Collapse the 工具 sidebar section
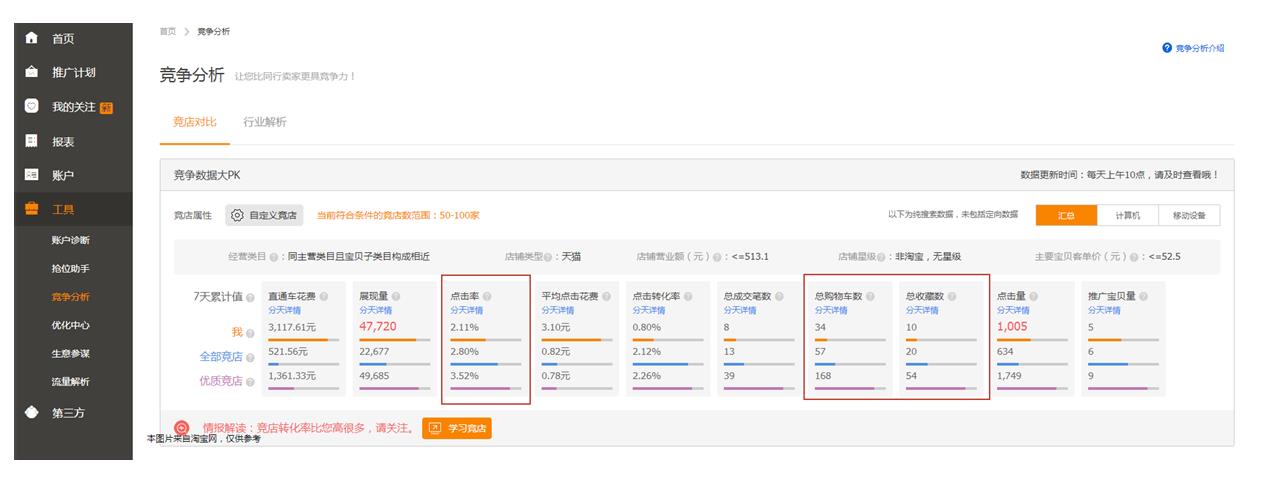 point(62,209)
